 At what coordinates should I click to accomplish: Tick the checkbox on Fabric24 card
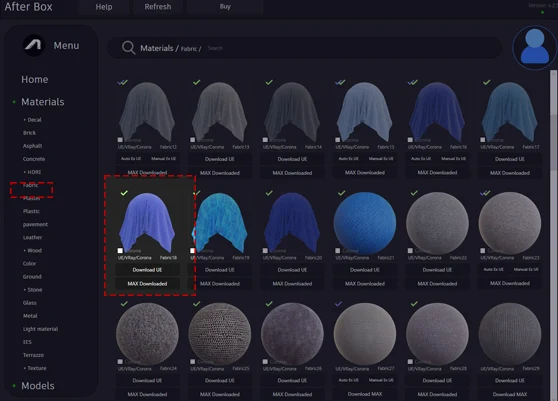click(x=120, y=362)
